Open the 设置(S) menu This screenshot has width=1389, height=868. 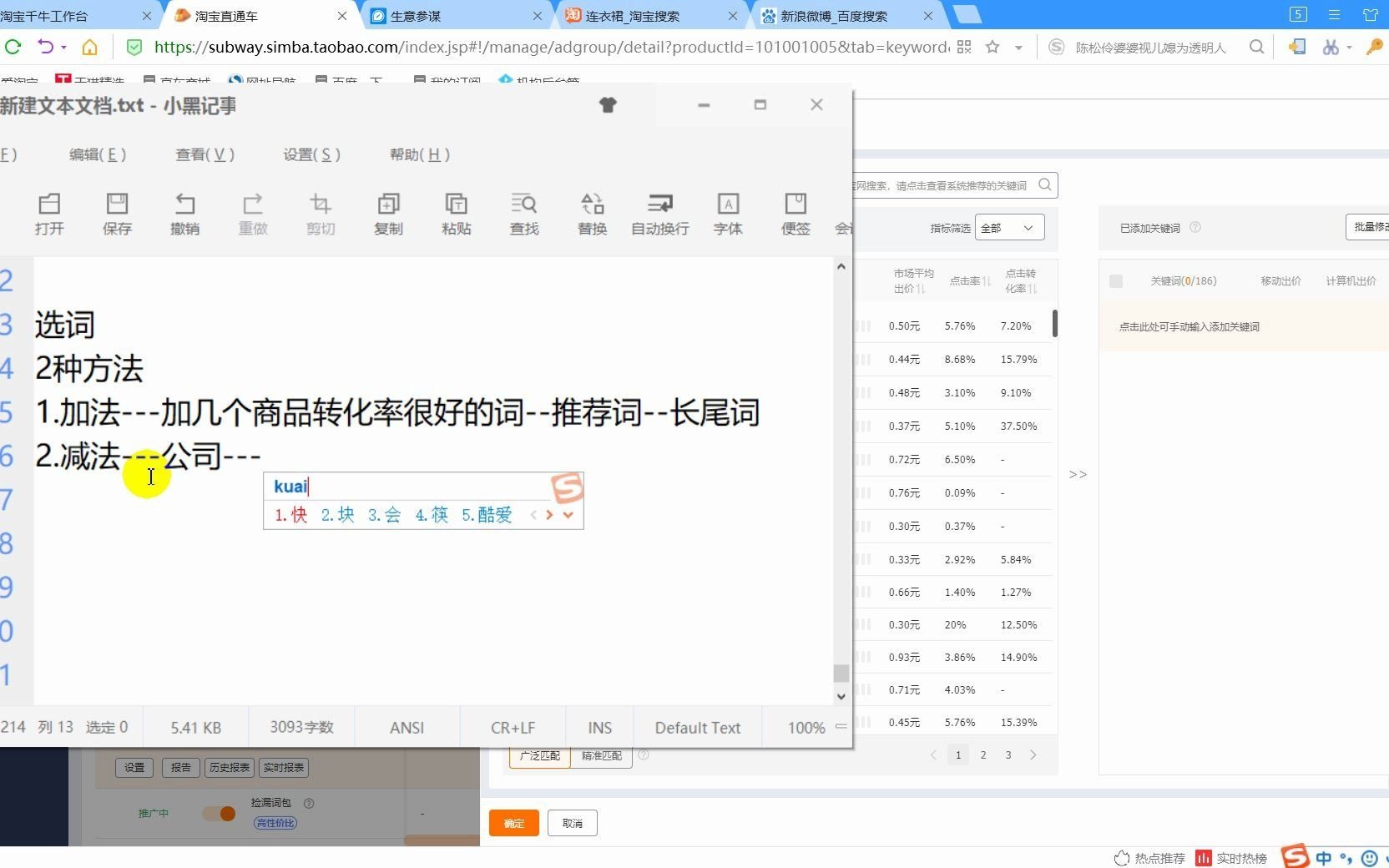(x=311, y=154)
